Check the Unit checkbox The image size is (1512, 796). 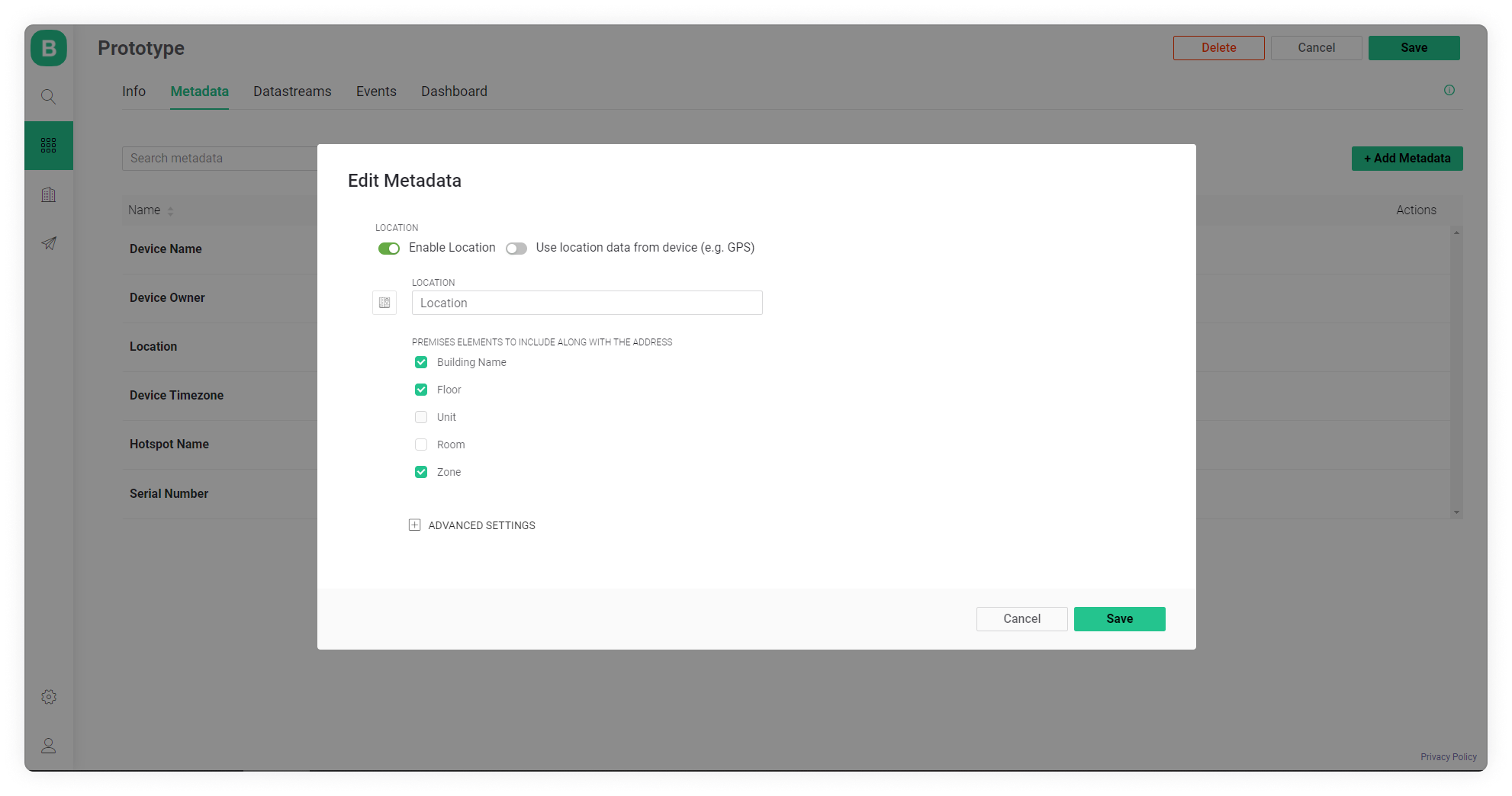(x=421, y=417)
